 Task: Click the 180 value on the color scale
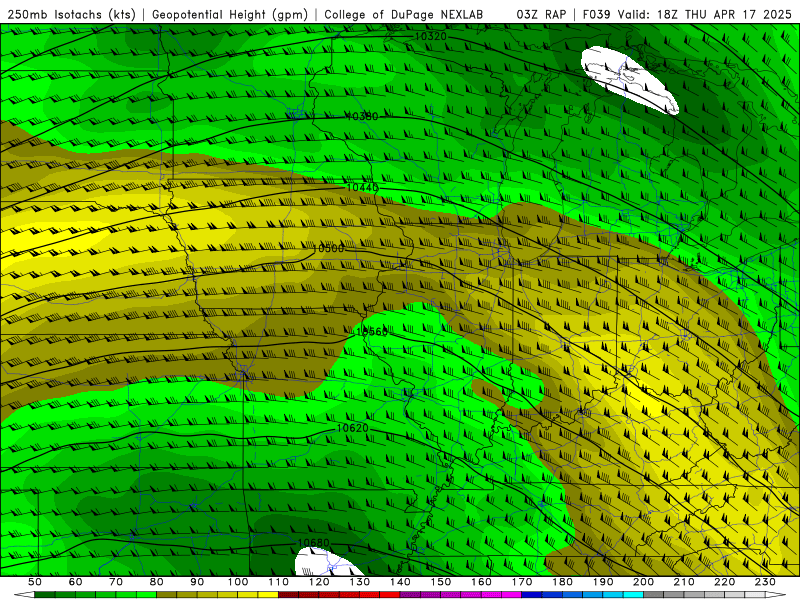pyautogui.click(x=562, y=582)
